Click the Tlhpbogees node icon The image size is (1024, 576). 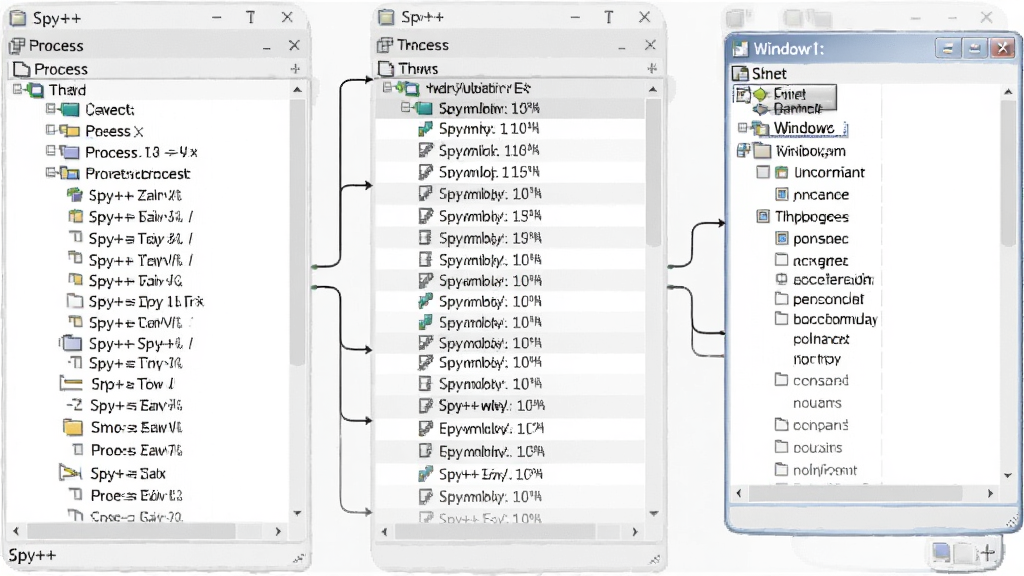763,216
